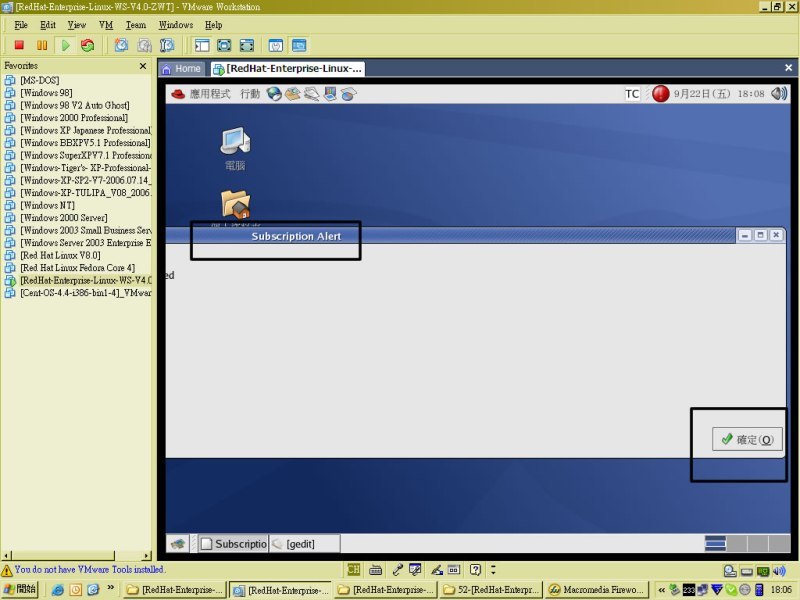Viewport: 800px width, 600px height.
Task: Open the 應用程式 (Applications) GNOME menu
Action: click(210, 94)
